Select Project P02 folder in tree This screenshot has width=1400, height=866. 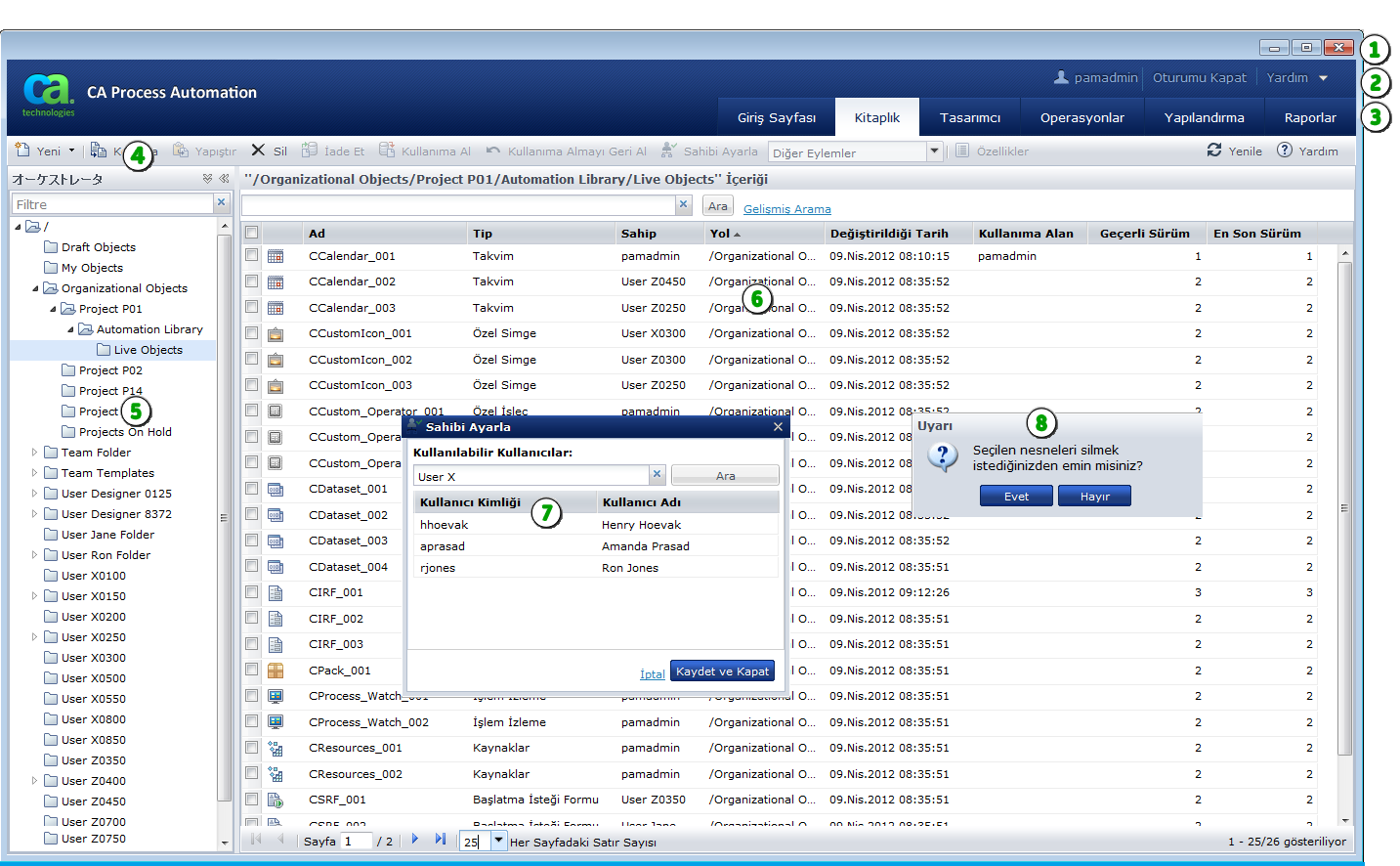click(110, 370)
